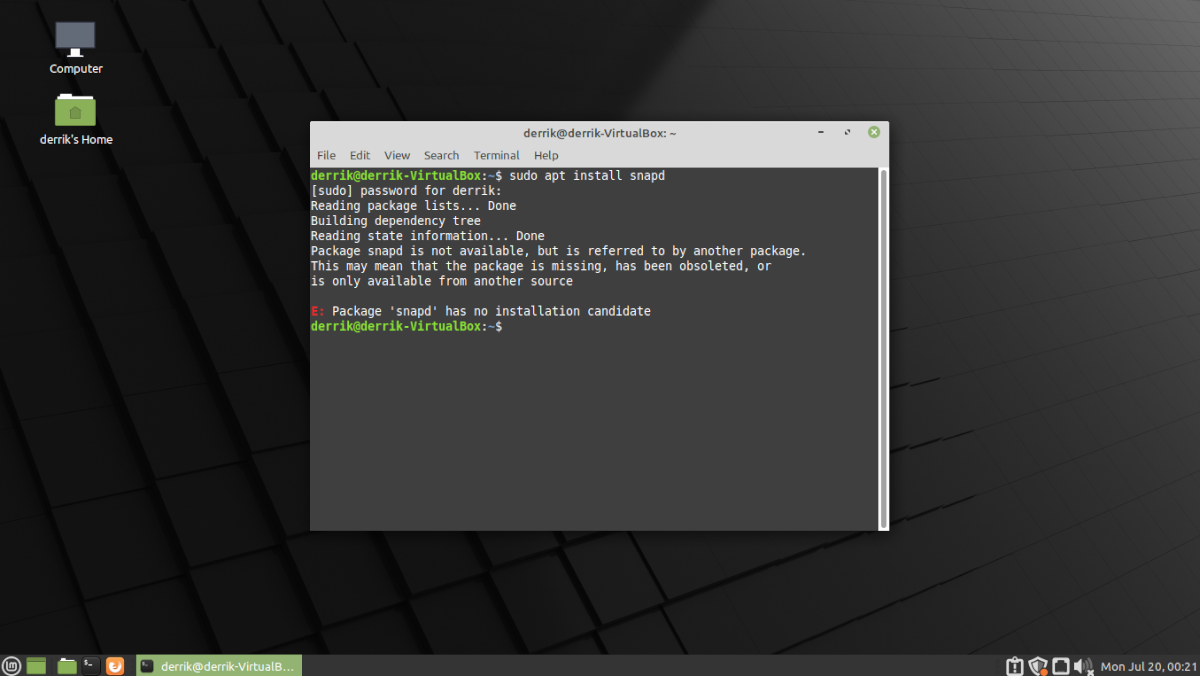Click the 'Package snapd is not available' line

click(558, 251)
